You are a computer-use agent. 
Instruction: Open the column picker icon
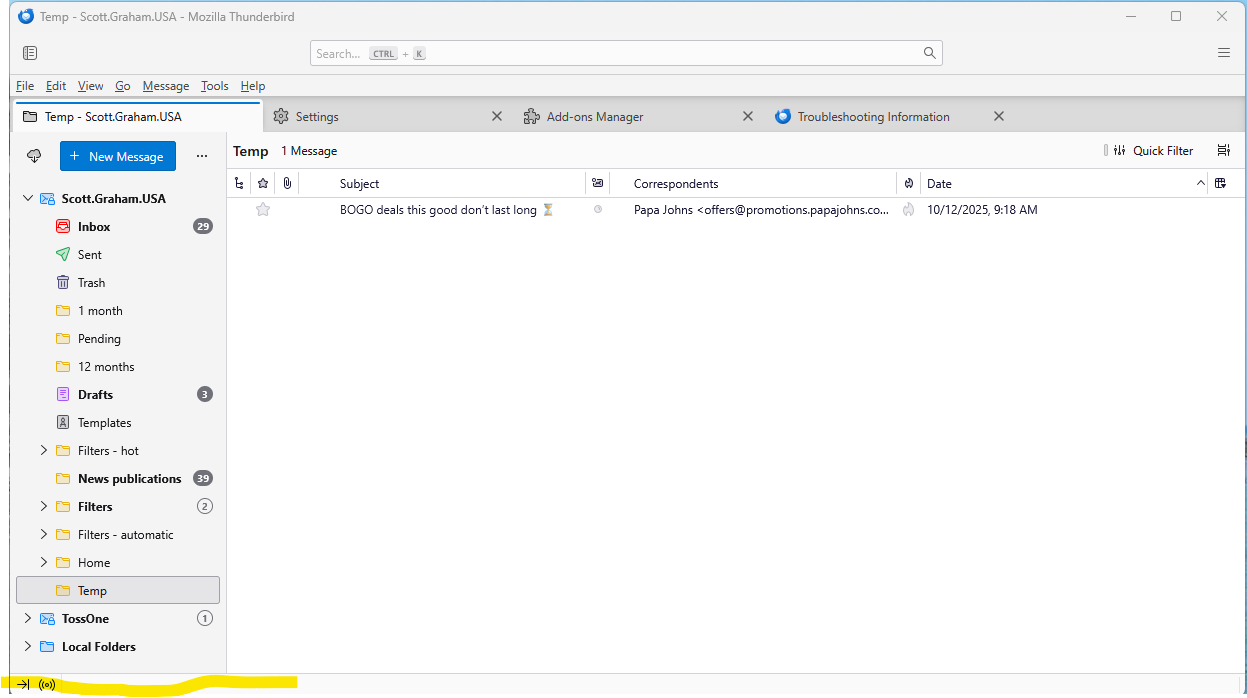(1220, 183)
